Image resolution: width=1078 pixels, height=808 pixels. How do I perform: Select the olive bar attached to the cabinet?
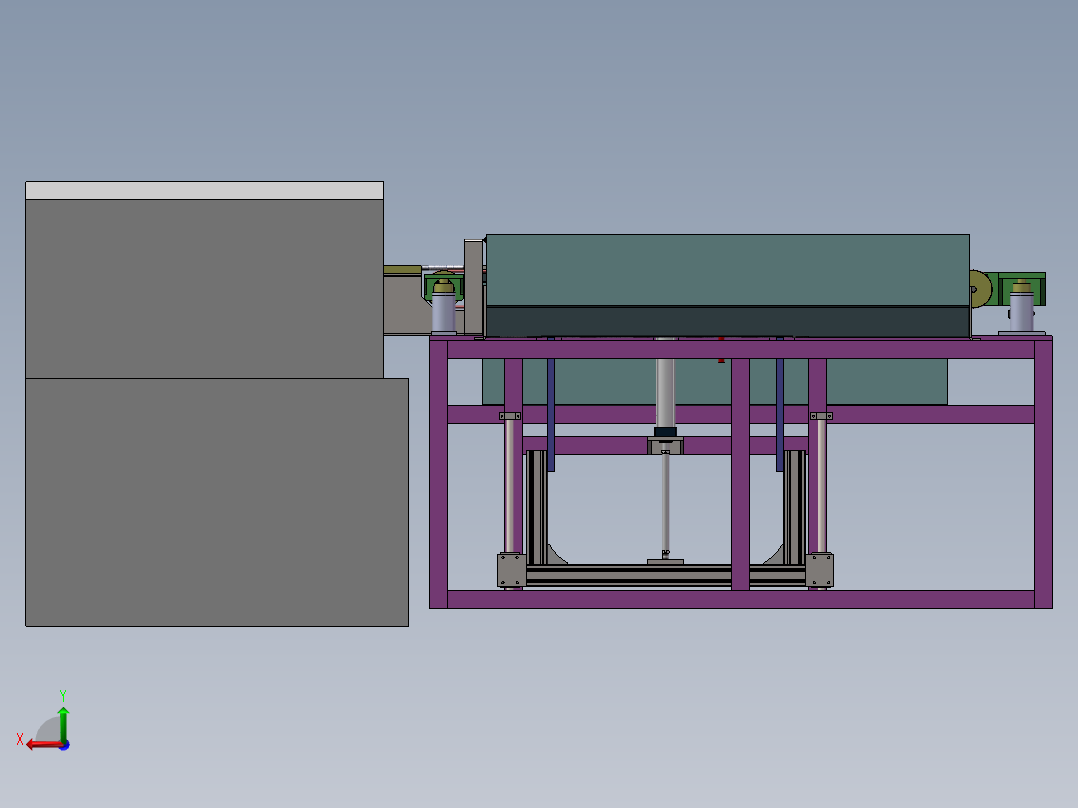click(403, 270)
